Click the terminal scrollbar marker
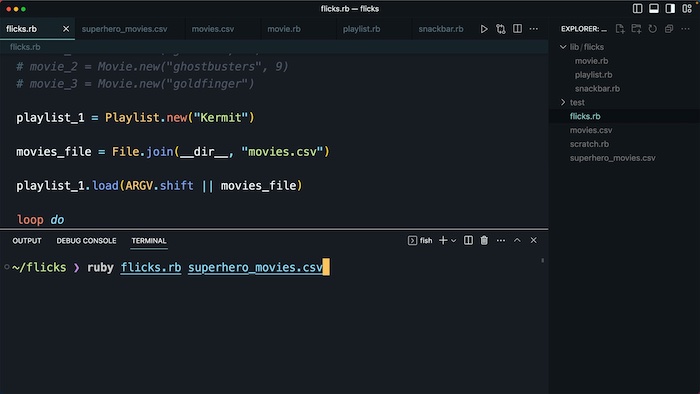Viewport: 700px width, 394px height. (542, 260)
